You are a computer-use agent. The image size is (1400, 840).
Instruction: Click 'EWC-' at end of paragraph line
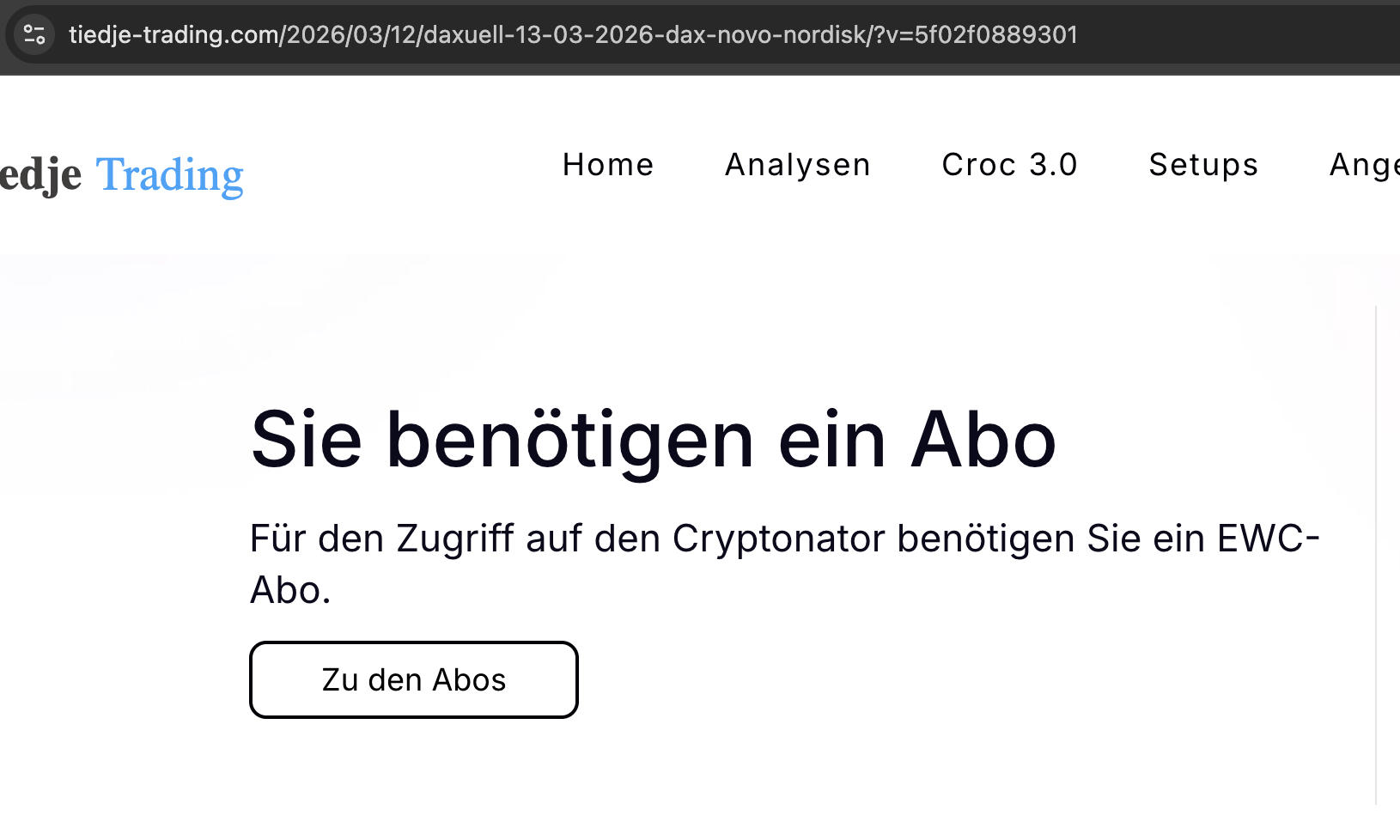1268,539
